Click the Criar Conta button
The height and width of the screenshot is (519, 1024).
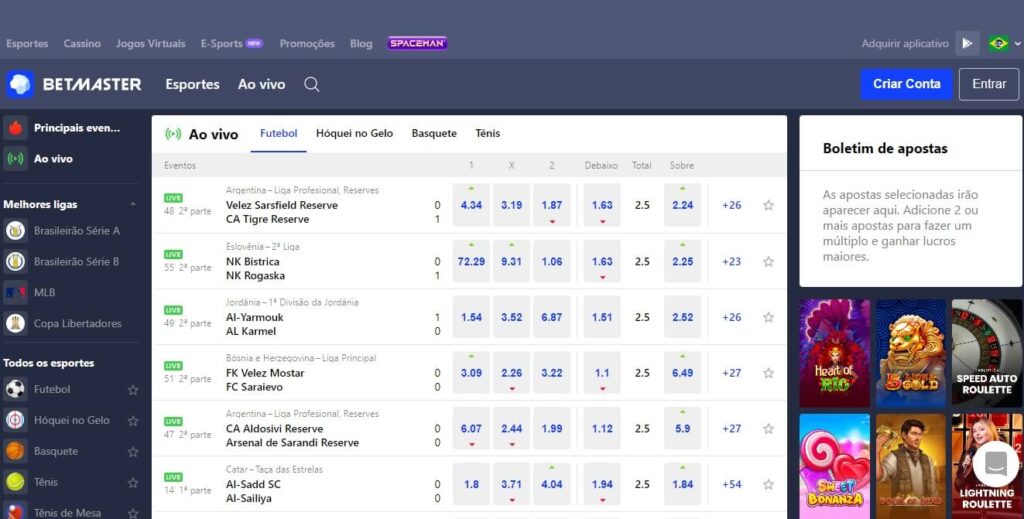(906, 84)
